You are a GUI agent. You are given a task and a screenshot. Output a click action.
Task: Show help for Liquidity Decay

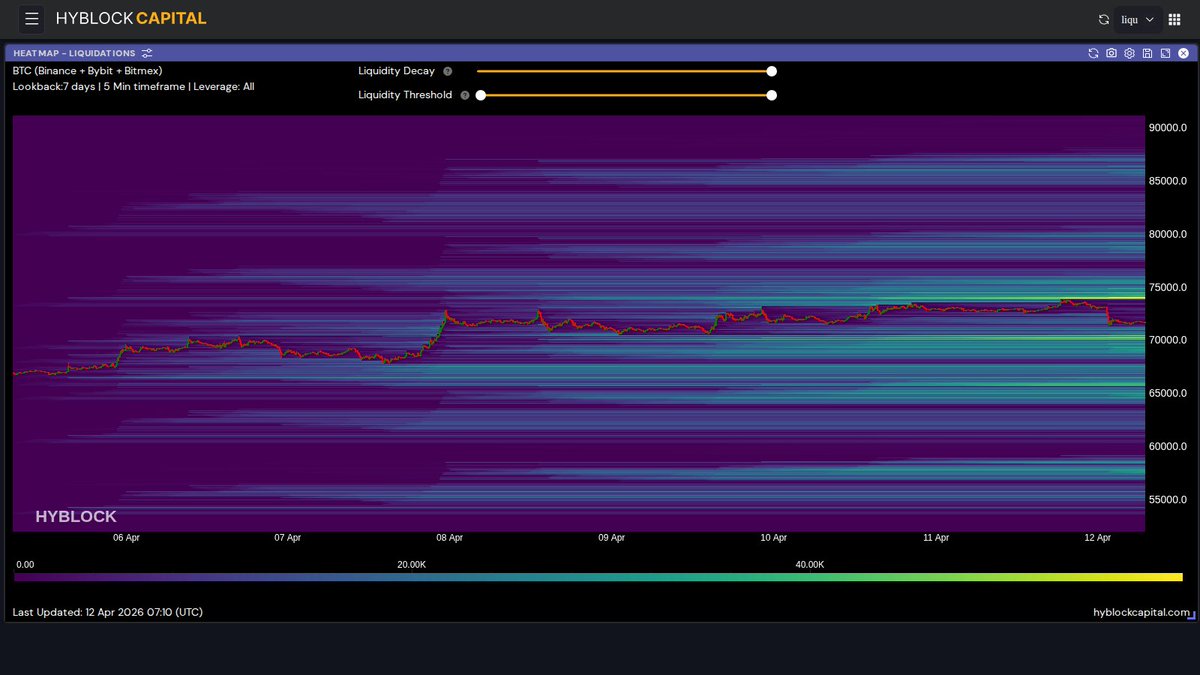click(x=447, y=71)
